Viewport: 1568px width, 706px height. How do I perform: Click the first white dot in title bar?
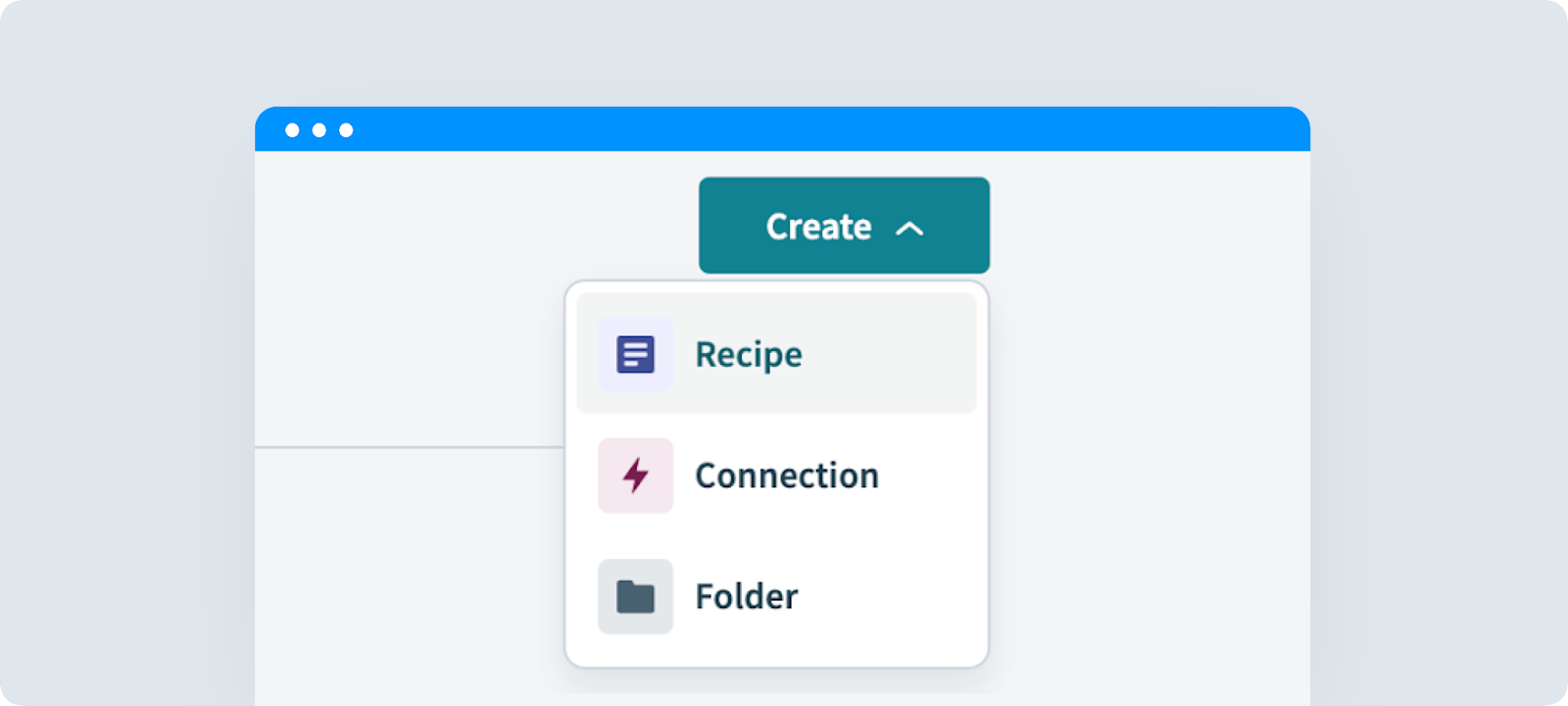coord(292,130)
